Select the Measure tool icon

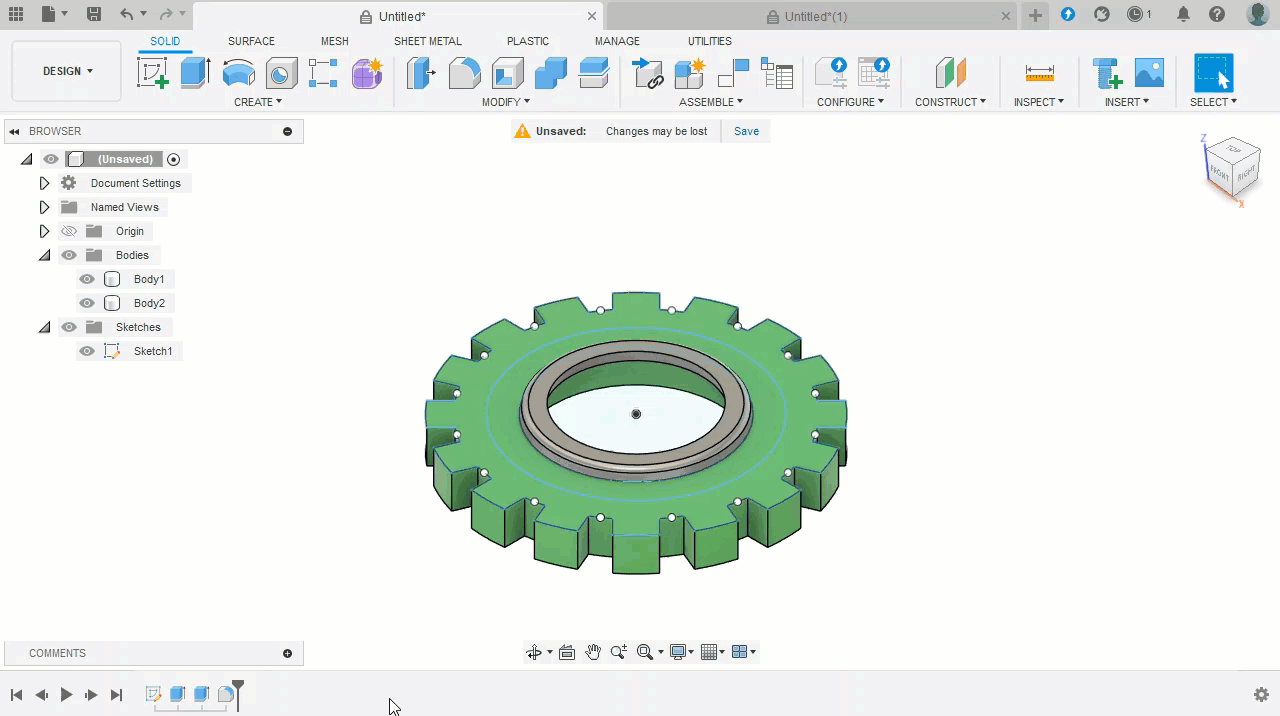click(x=1039, y=73)
